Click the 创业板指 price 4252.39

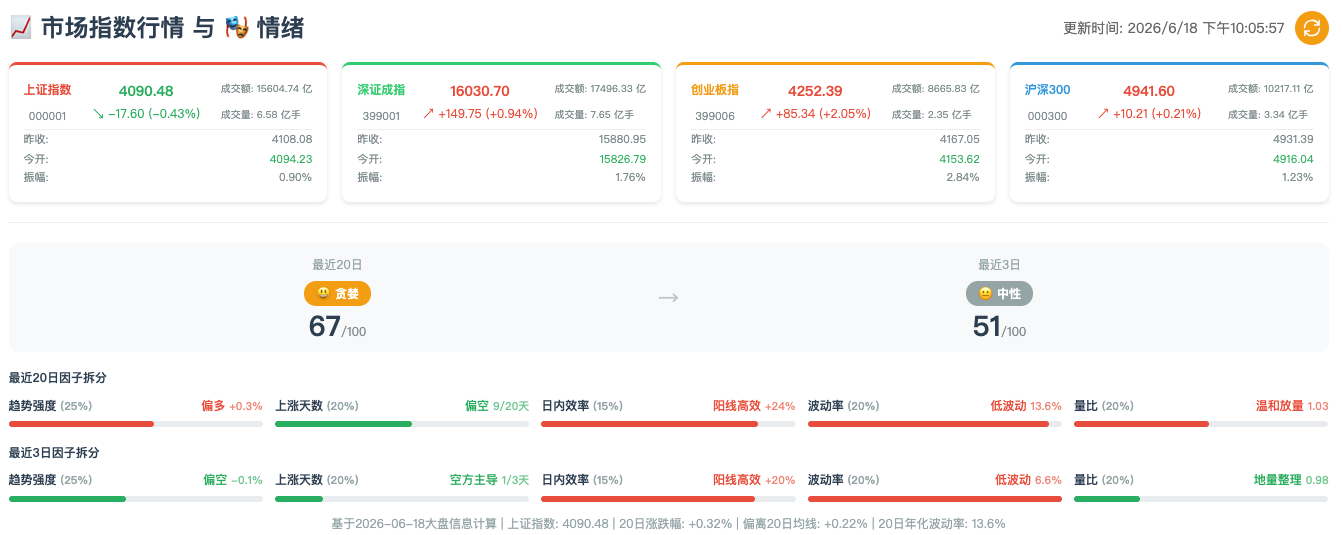point(815,91)
